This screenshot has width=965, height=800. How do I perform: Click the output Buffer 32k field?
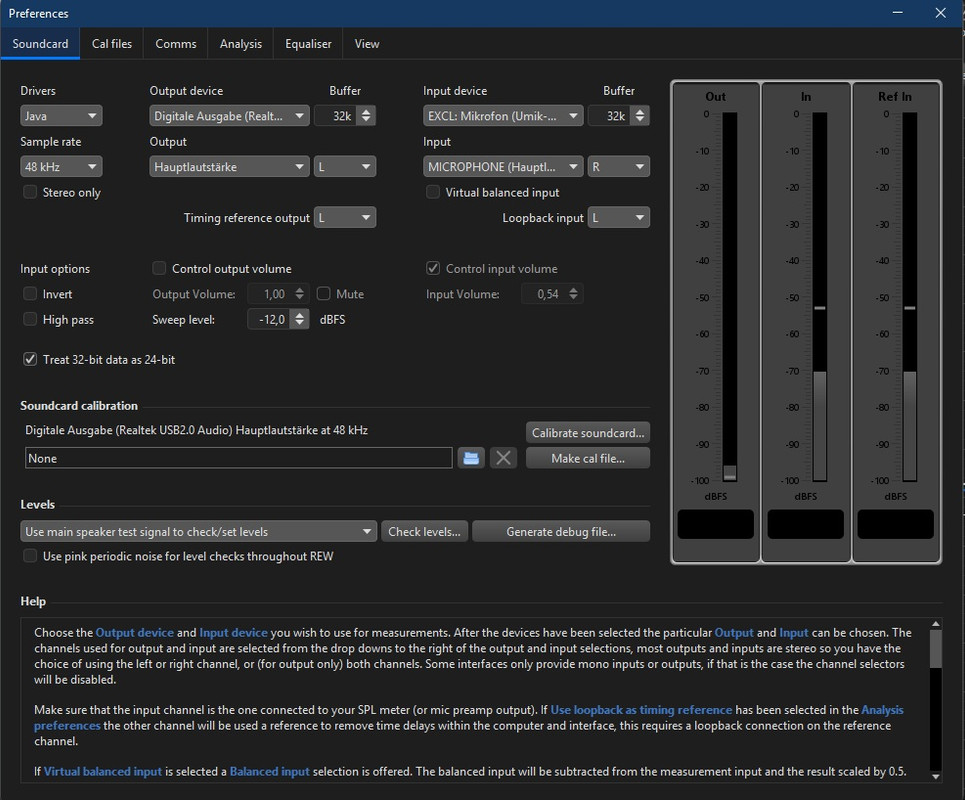click(337, 116)
